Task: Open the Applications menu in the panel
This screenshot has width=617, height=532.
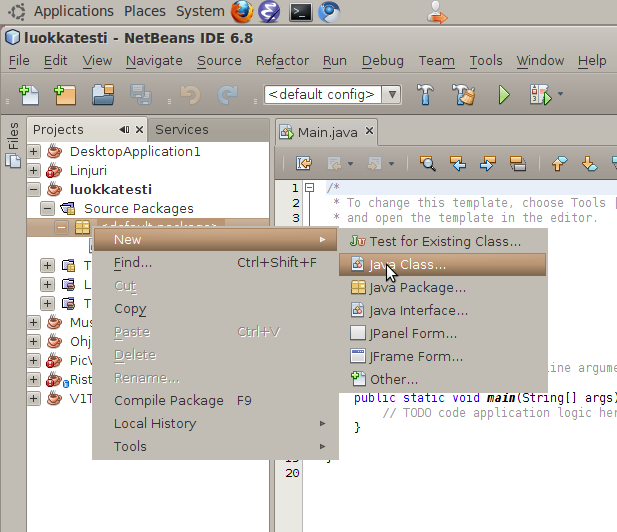Action: [x=74, y=11]
